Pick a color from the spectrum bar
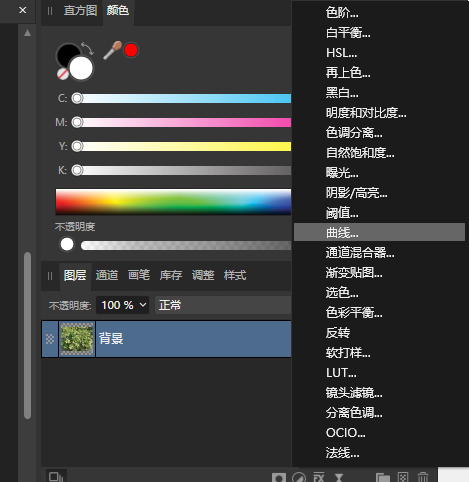Viewport: 469px width, 482px height. click(x=173, y=202)
